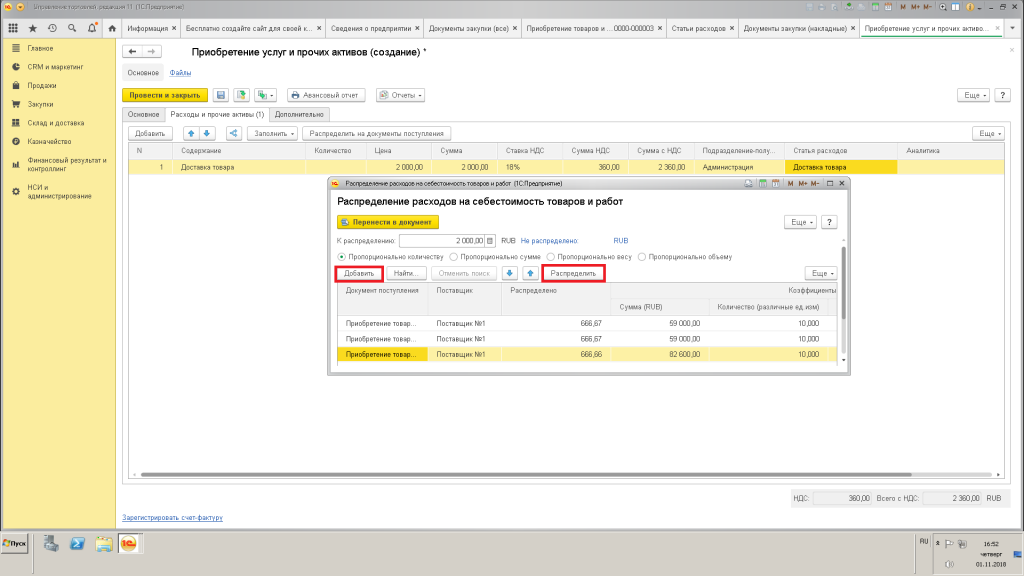
Task: Click Найти... in the dialog
Action: pyautogui.click(x=406, y=273)
